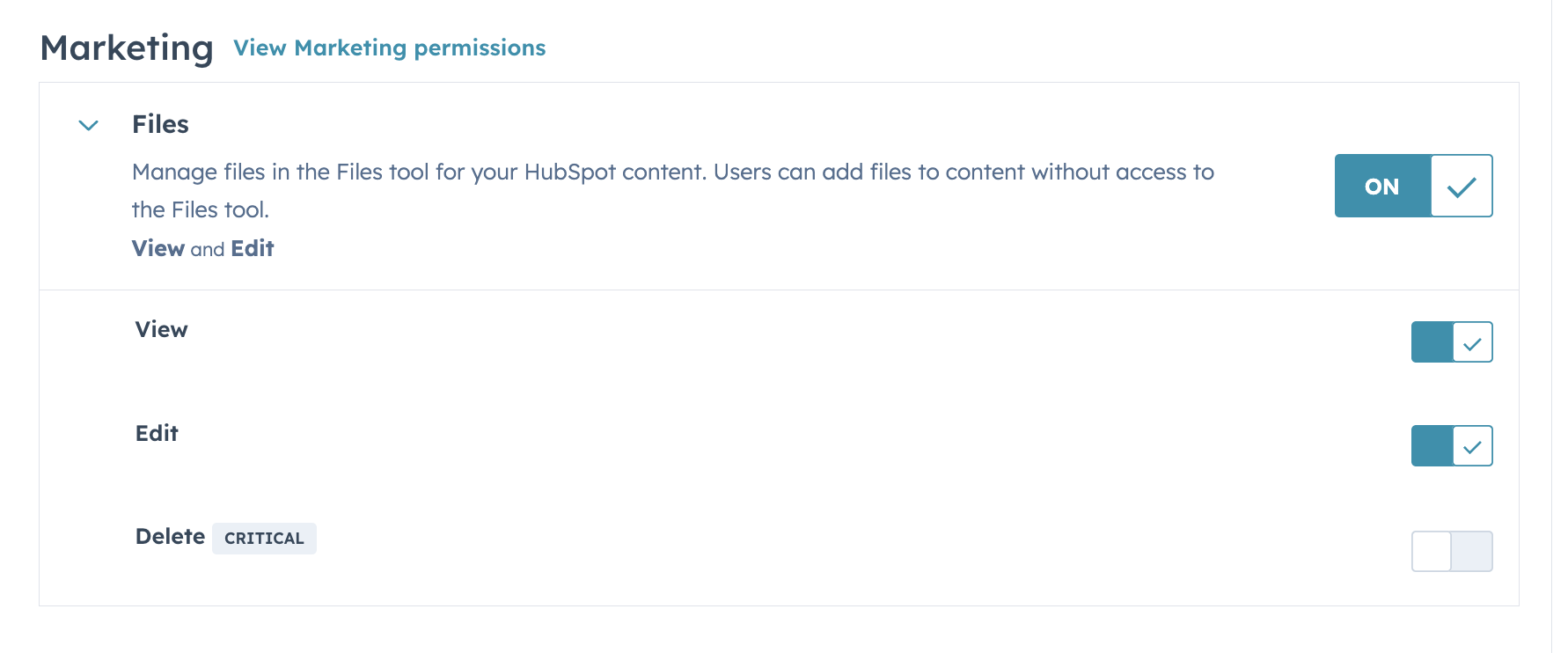Open the View Marketing permissions link
This screenshot has width=1568, height=653.
[389, 48]
